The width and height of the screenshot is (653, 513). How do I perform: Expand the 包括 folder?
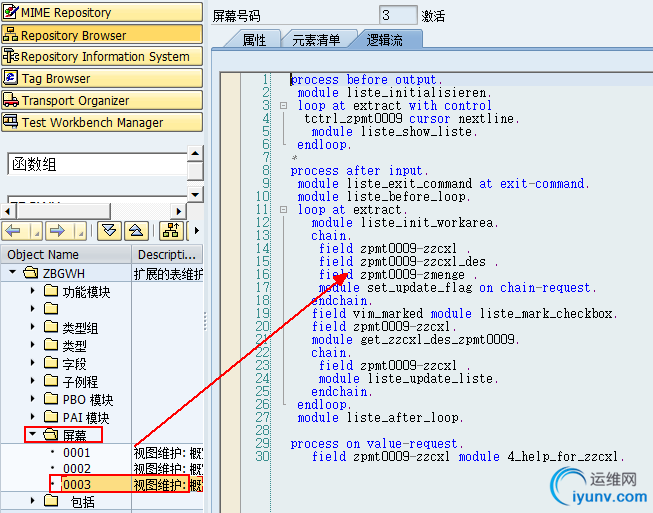[32, 501]
